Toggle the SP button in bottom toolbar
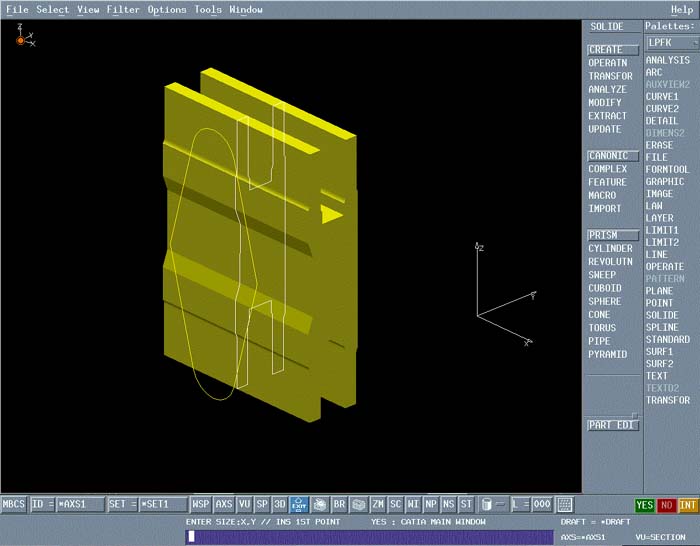 pos(262,505)
